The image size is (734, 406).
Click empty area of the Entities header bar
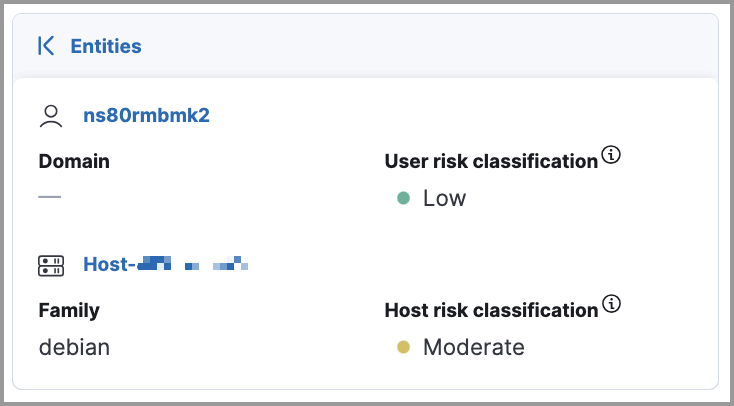[450, 46]
